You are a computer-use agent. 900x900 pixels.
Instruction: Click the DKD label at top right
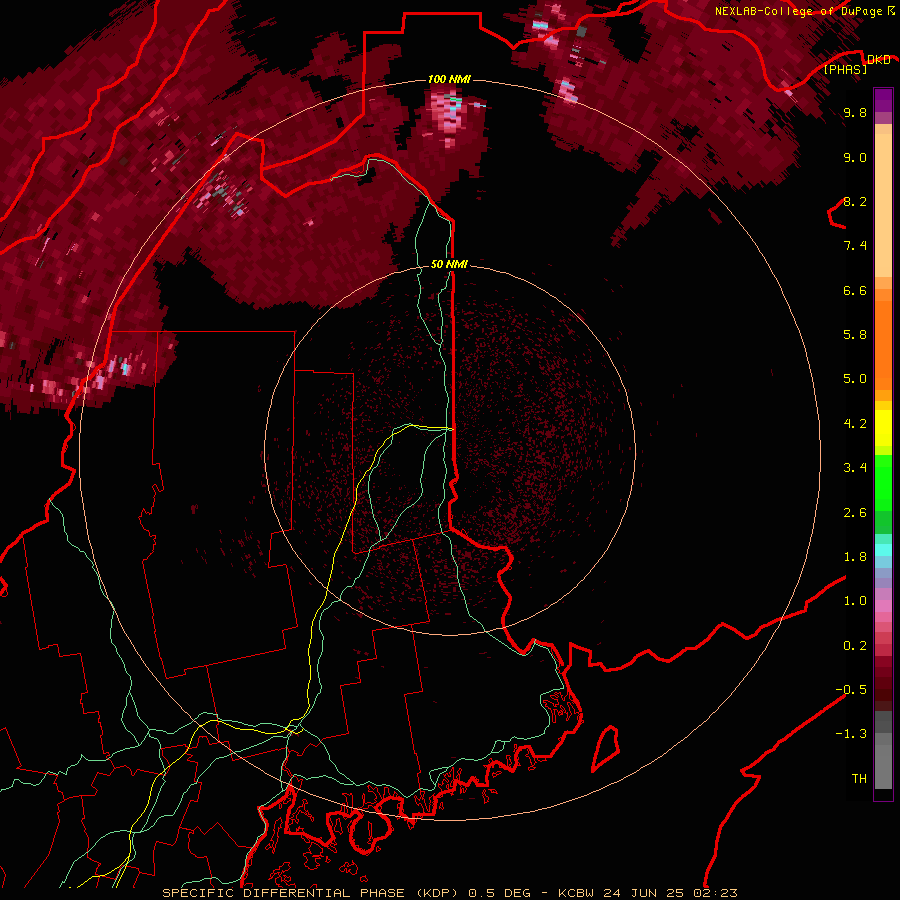click(878, 59)
